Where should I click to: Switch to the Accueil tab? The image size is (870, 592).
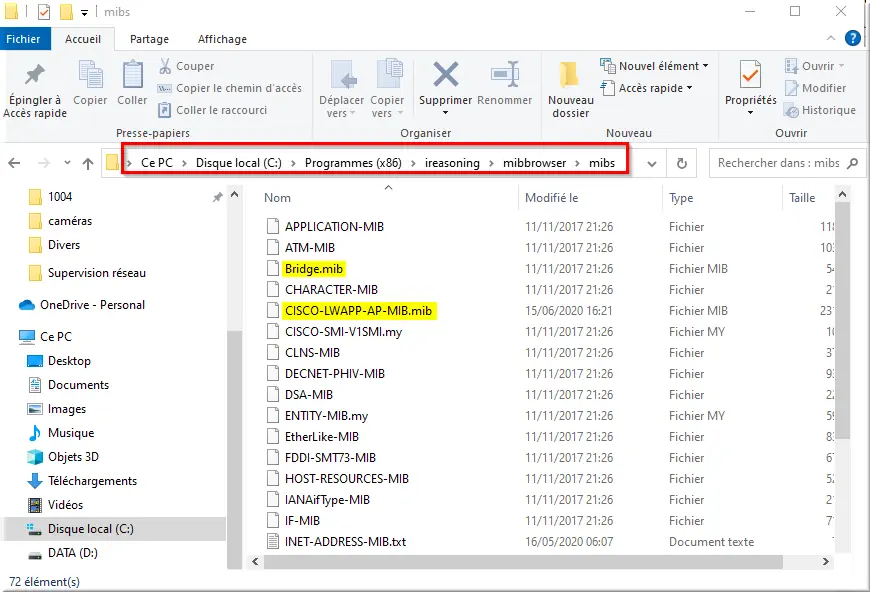[83, 39]
